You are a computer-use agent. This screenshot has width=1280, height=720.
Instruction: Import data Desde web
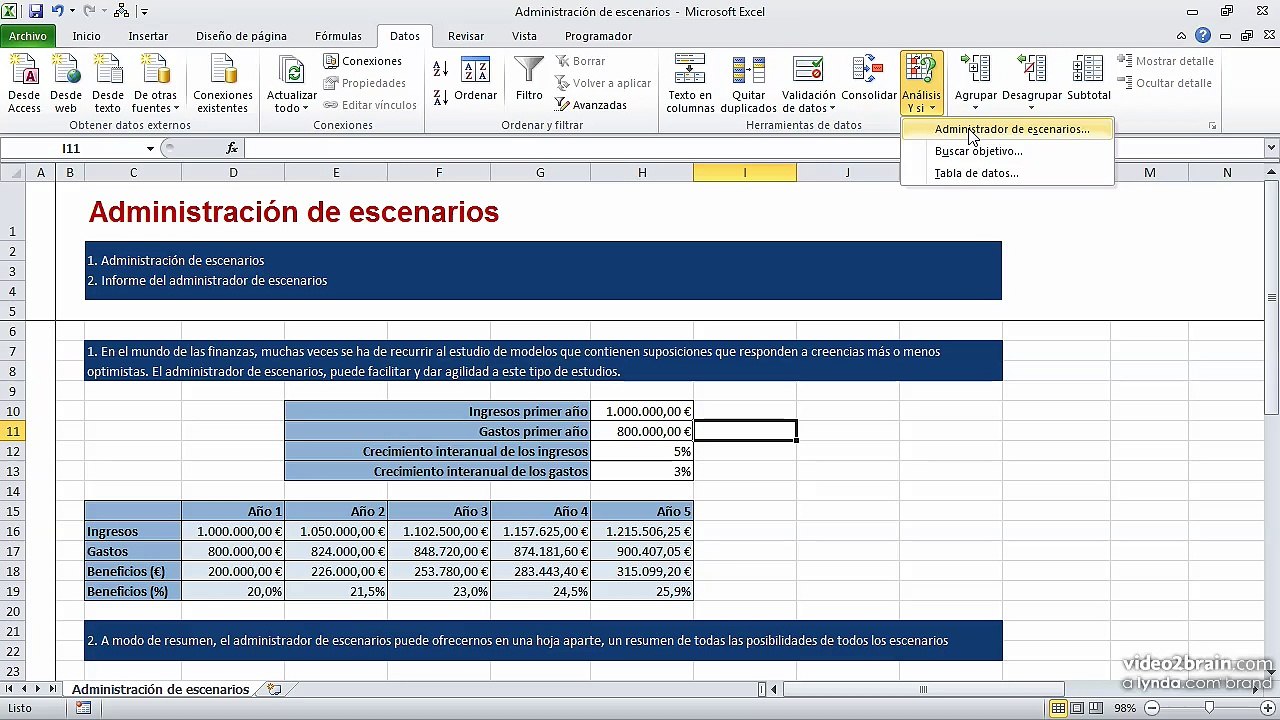tap(66, 84)
